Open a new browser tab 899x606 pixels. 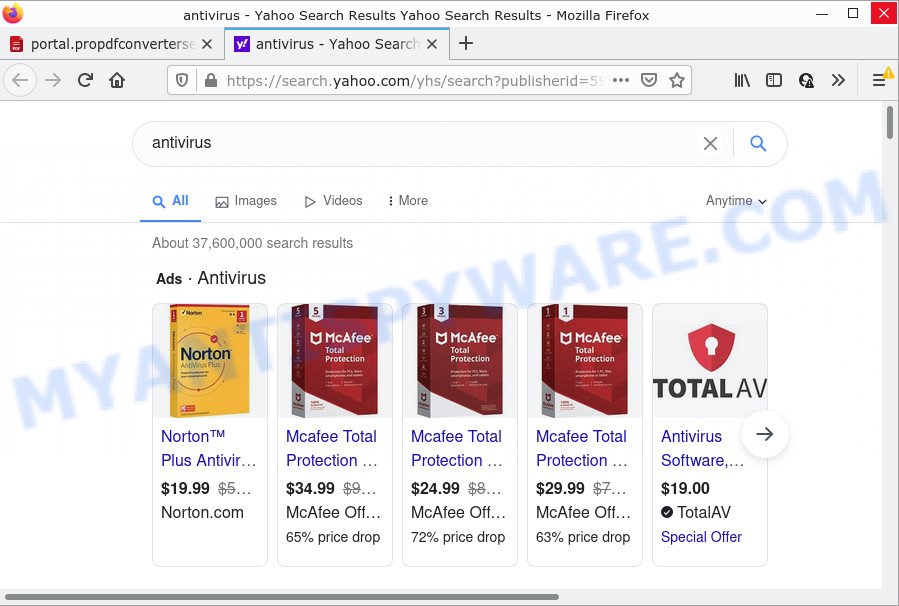[466, 43]
